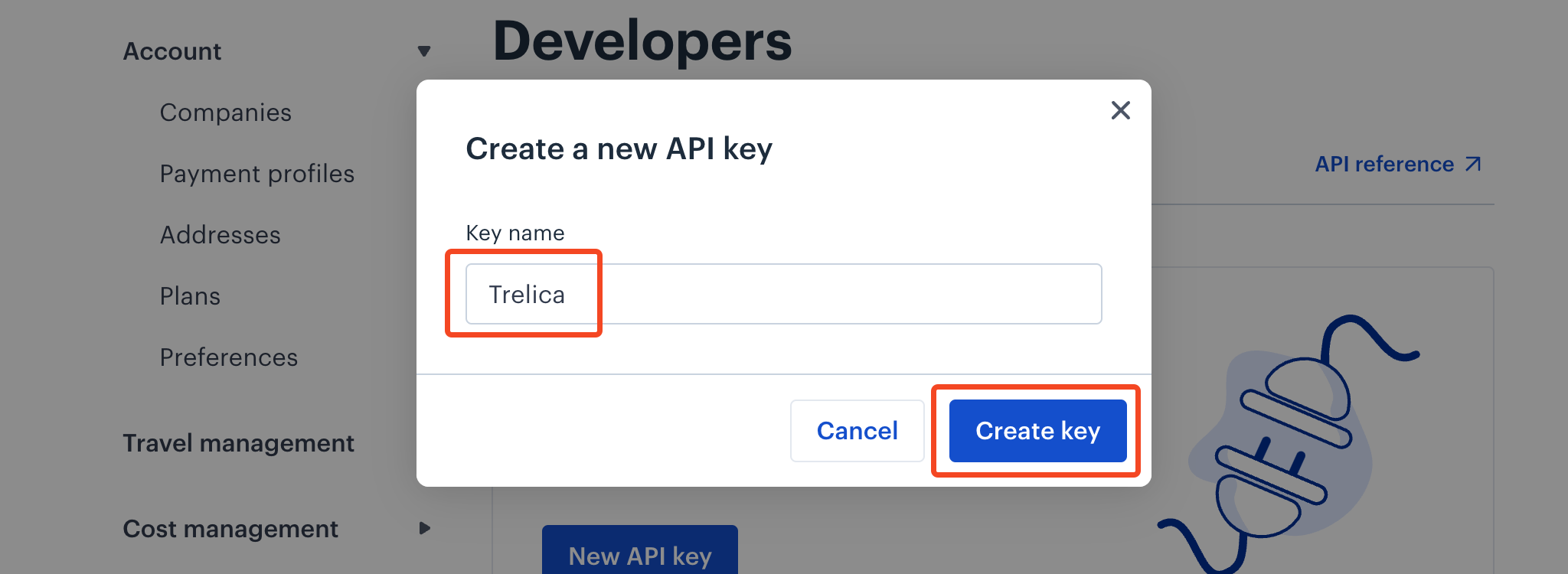Cancel the API key creation

click(857, 431)
